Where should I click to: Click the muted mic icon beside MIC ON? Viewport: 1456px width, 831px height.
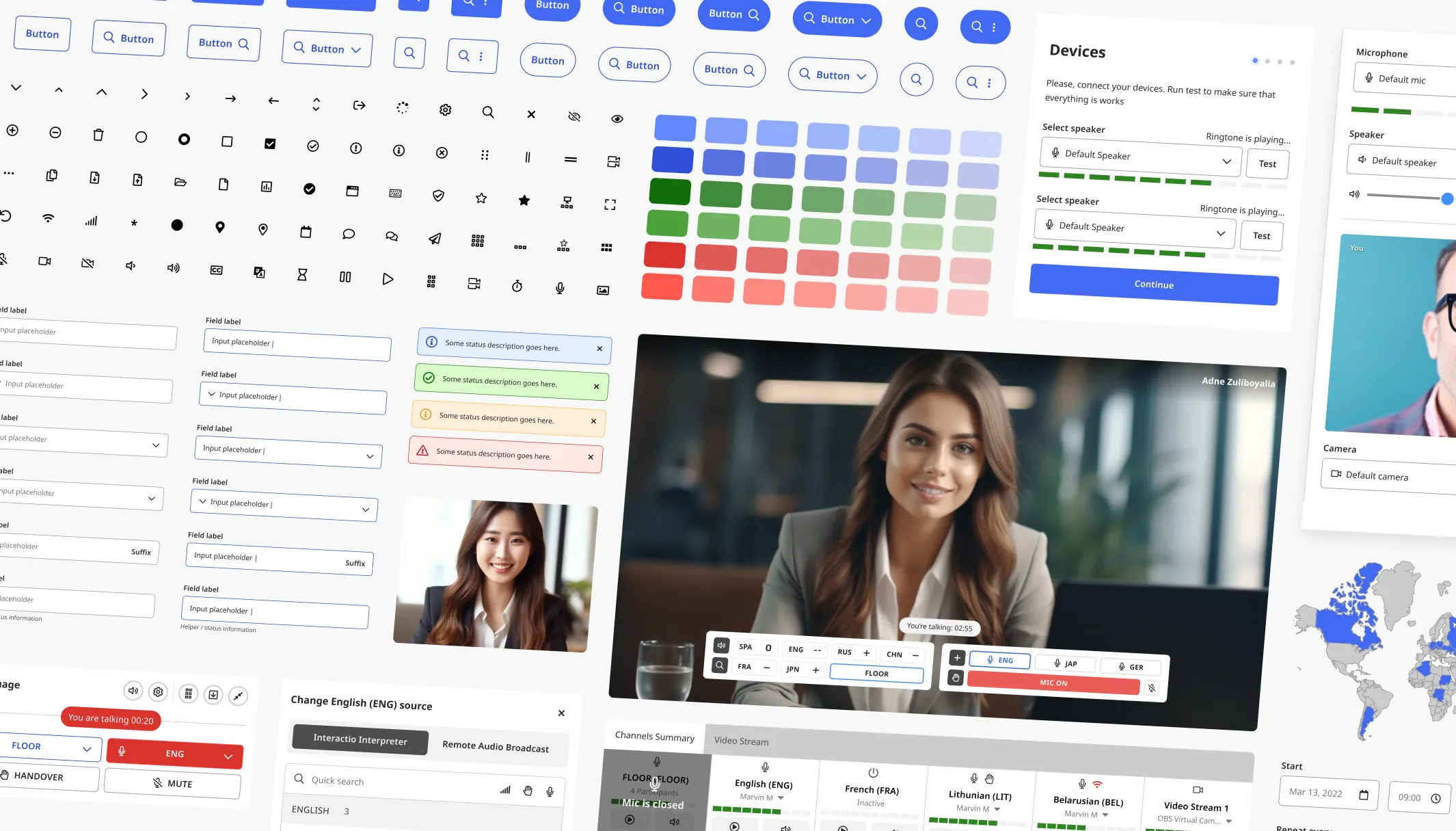click(x=1152, y=688)
